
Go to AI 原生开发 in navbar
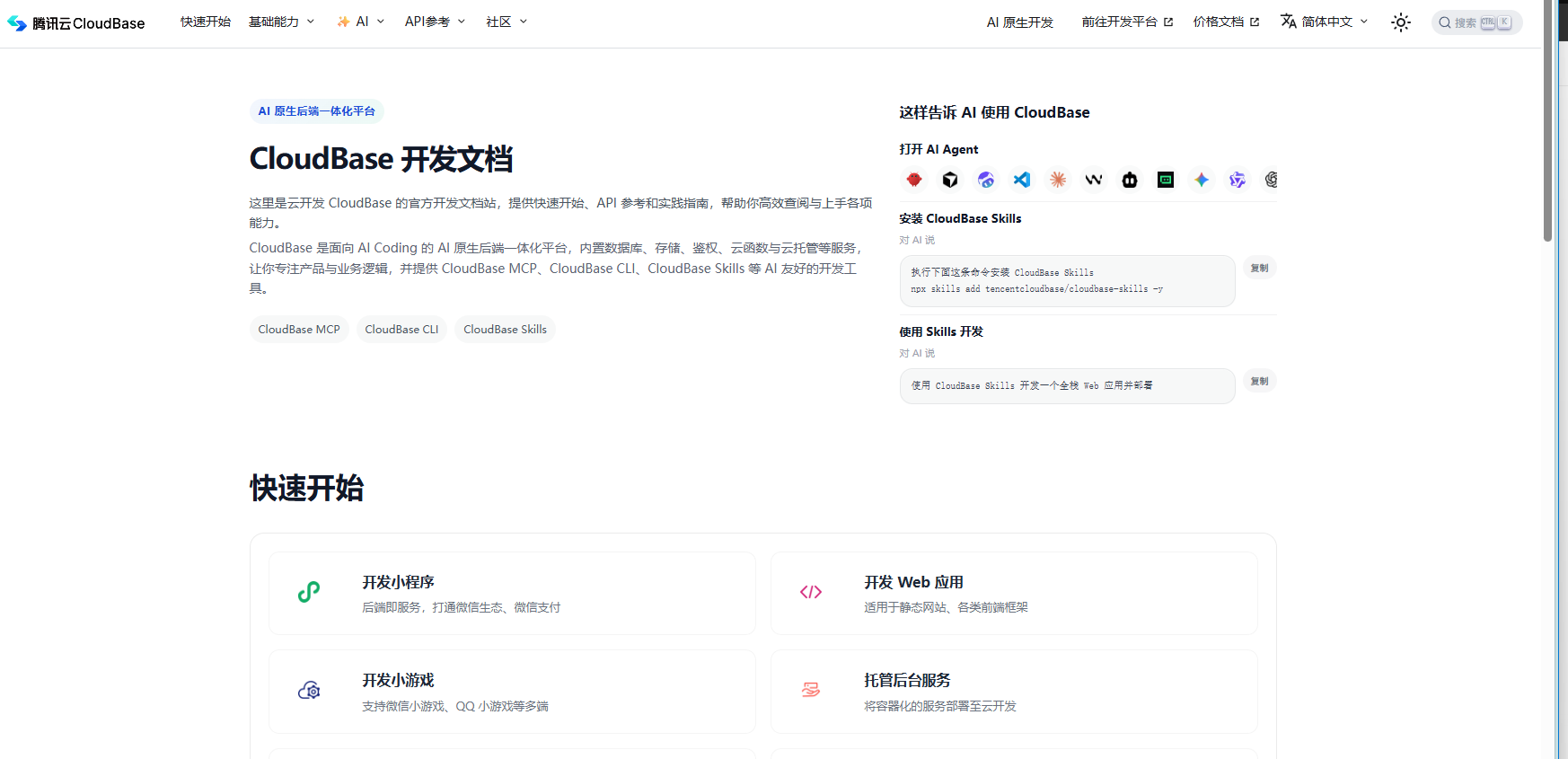(x=1020, y=22)
